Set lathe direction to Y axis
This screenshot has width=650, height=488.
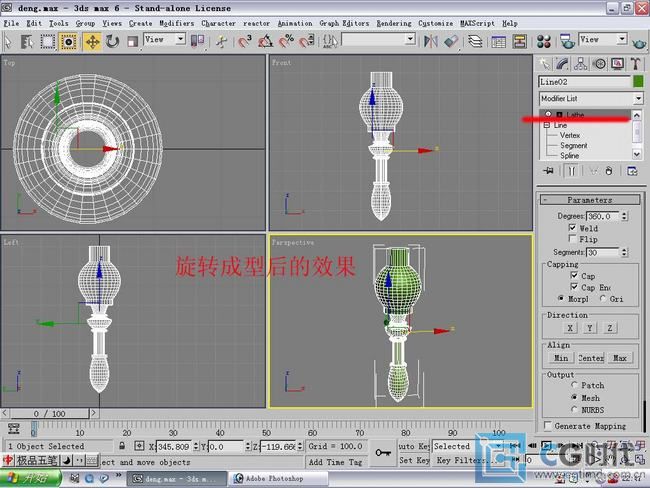(x=589, y=328)
